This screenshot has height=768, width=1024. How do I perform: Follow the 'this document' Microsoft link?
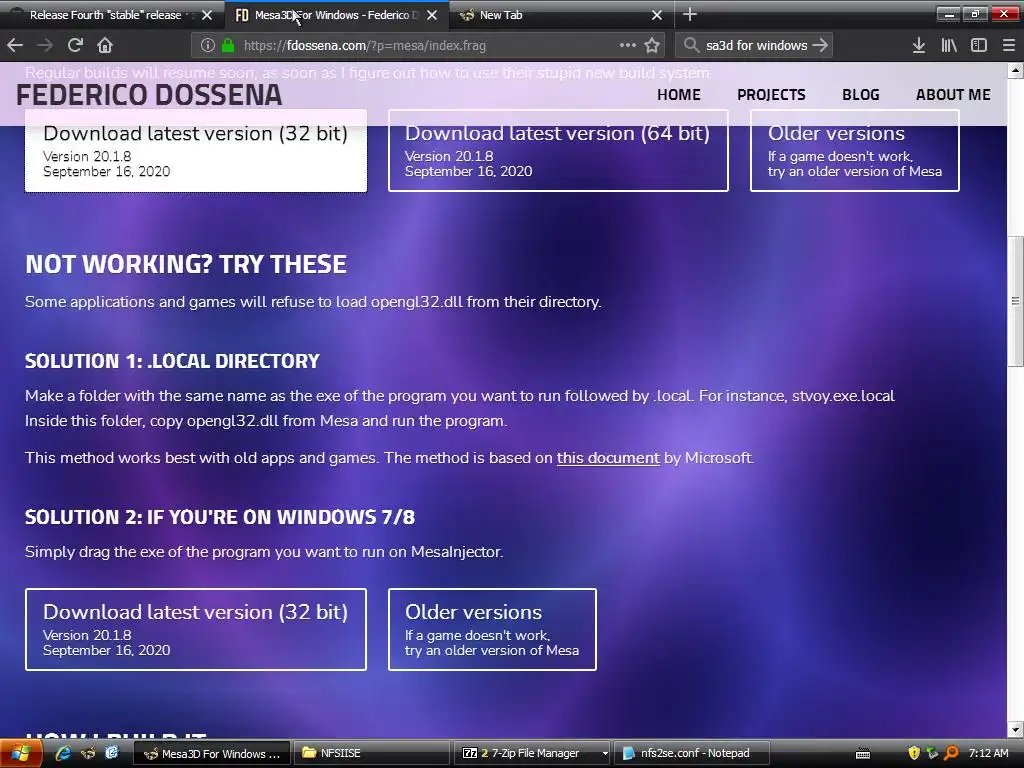(x=608, y=458)
